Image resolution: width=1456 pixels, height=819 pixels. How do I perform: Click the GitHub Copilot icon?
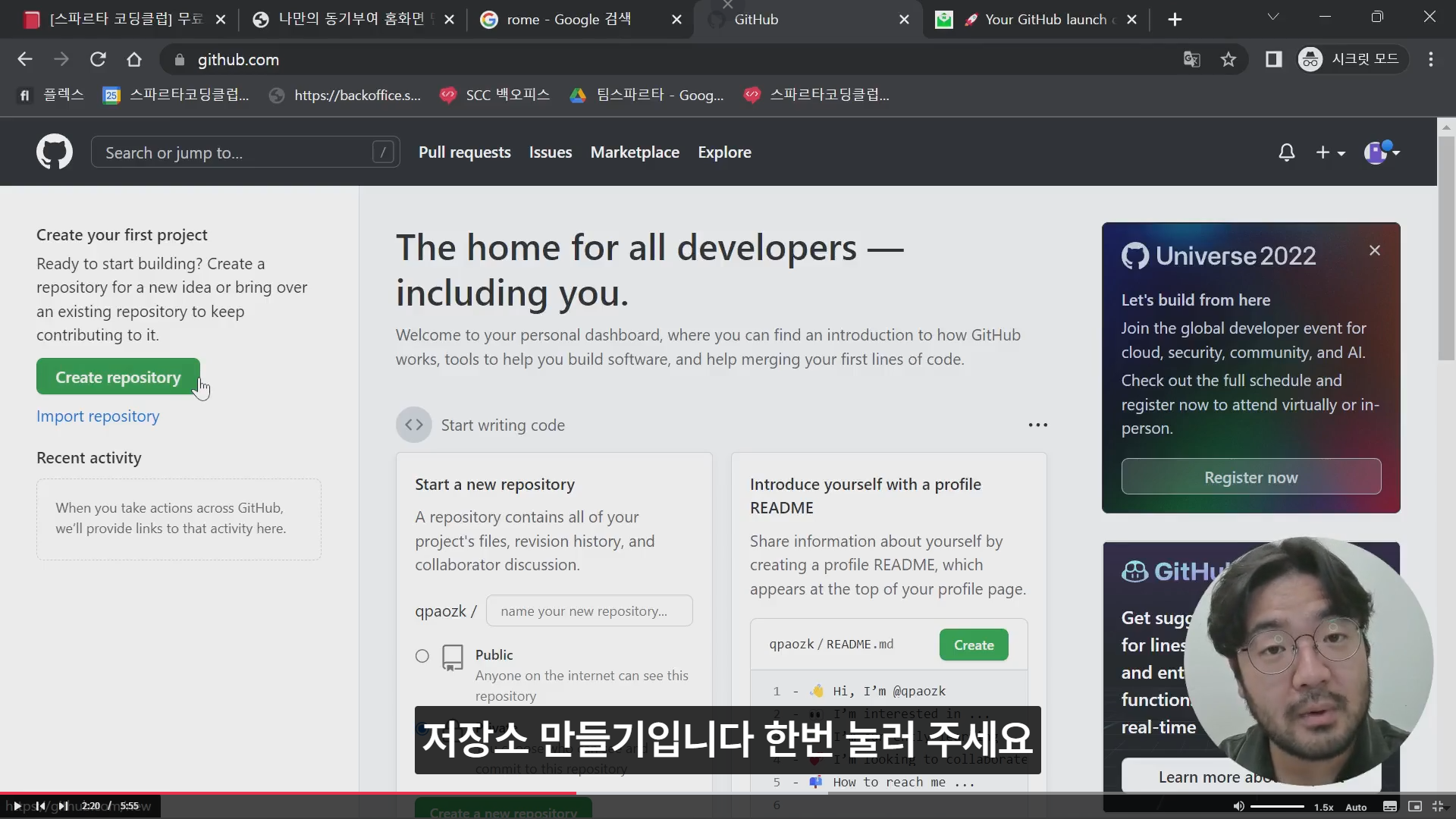click(x=1135, y=572)
